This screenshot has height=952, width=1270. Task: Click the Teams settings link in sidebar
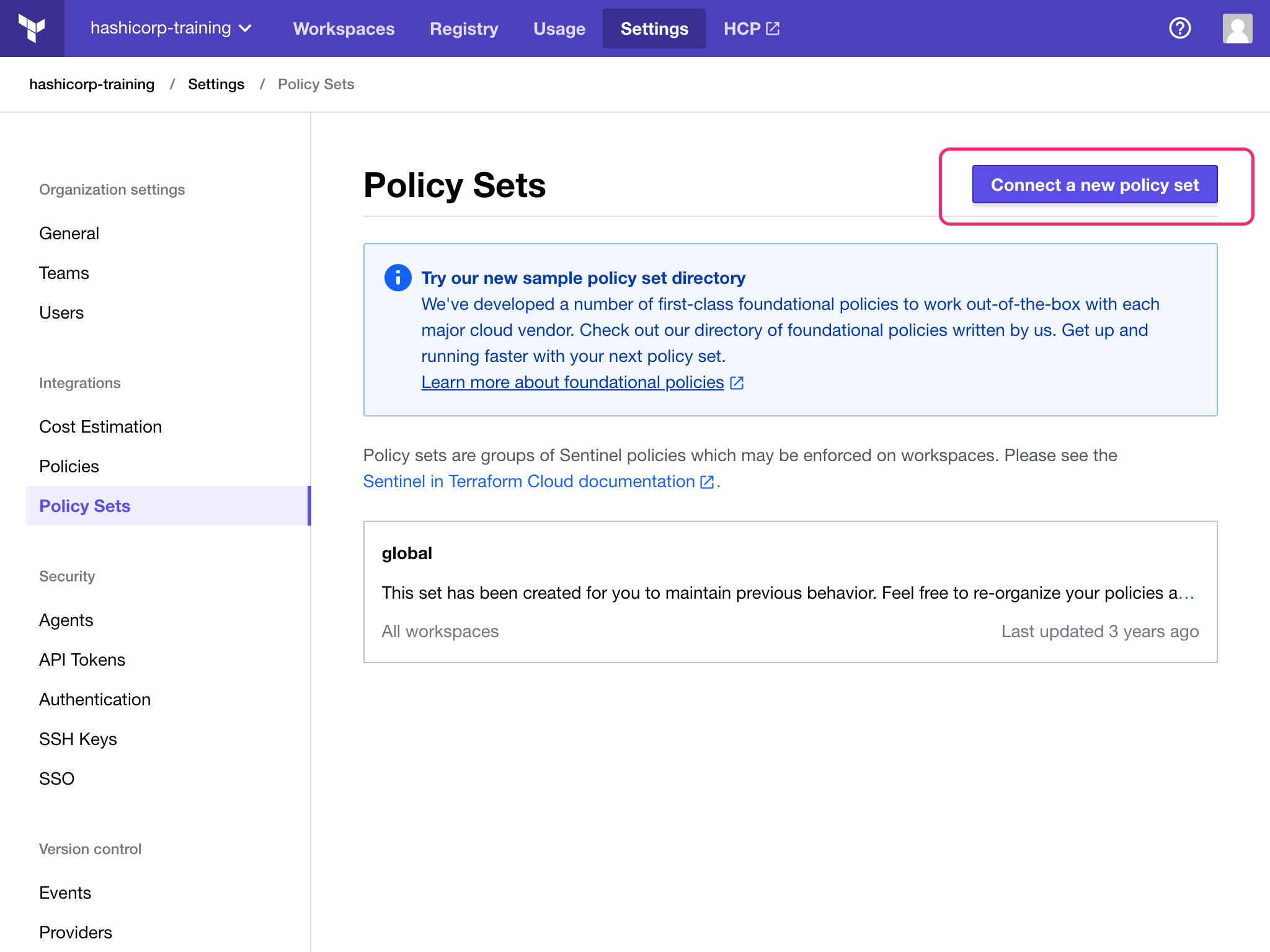click(x=63, y=272)
